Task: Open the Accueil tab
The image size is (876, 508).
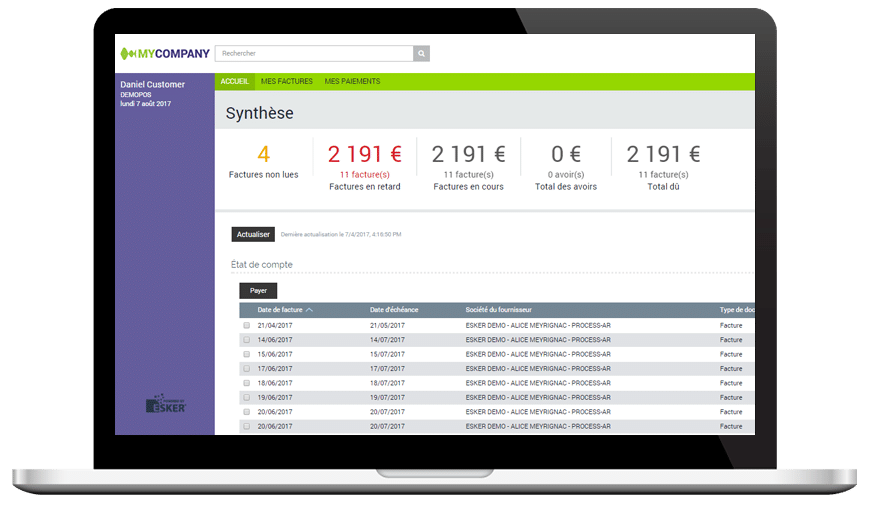Action: pyautogui.click(x=234, y=81)
